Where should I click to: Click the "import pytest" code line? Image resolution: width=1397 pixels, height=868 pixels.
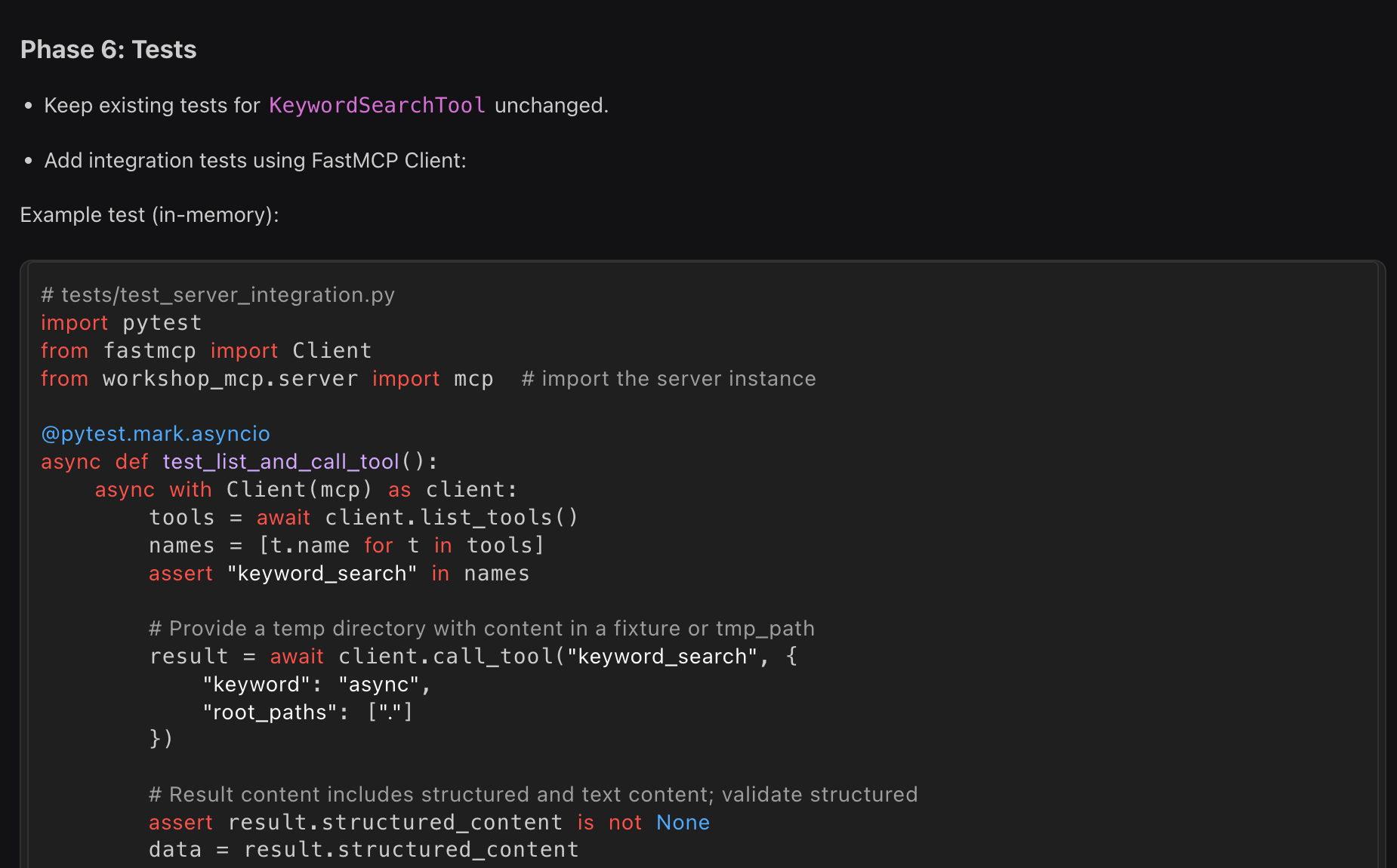(122, 323)
